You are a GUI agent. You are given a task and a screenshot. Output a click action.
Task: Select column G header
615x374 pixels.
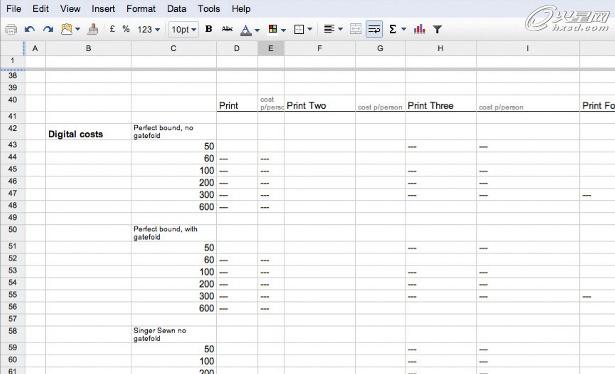pyautogui.click(x=380, y=48)
